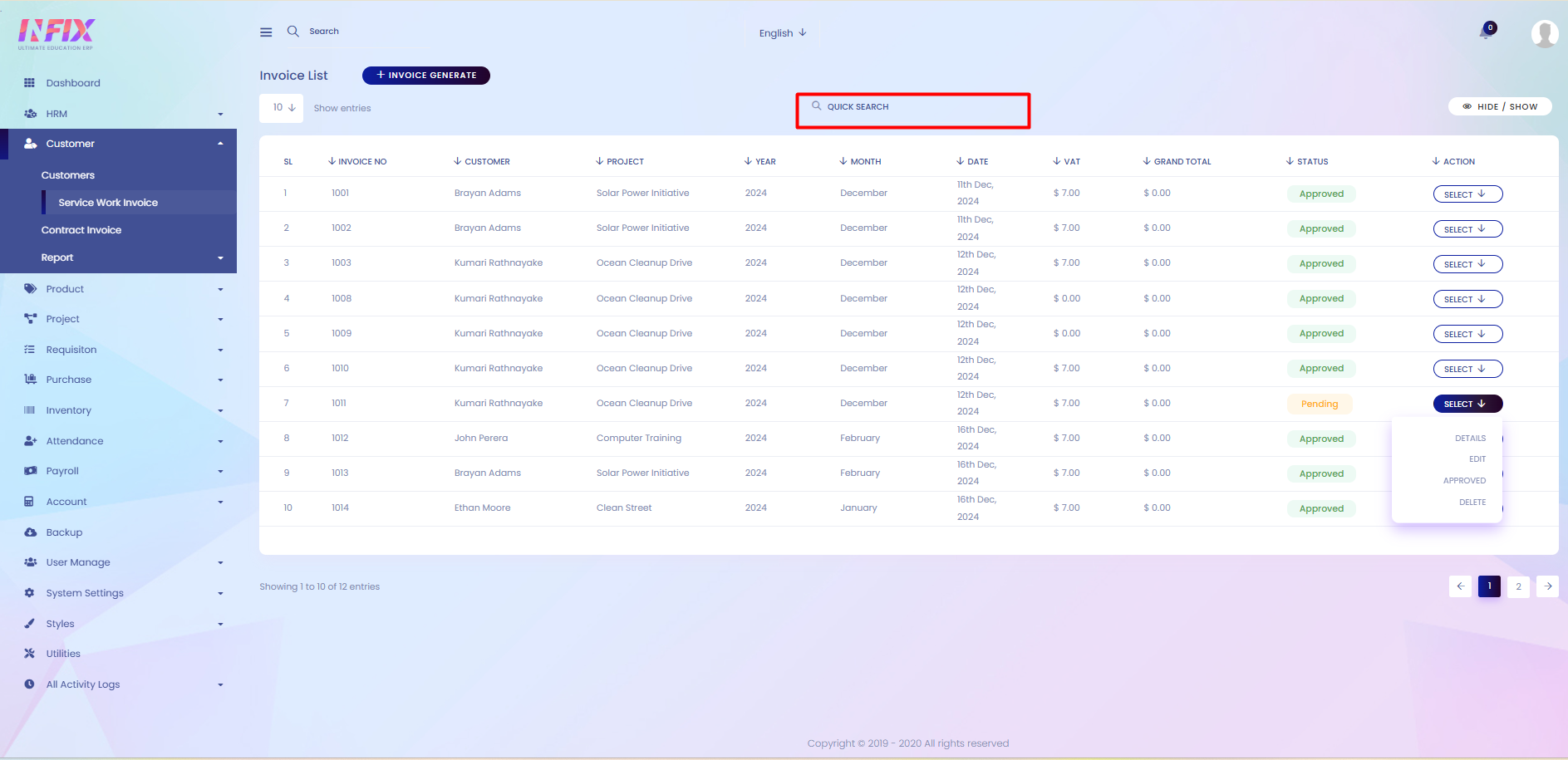Expand the HRM menu arrow

tap(220, 115)
